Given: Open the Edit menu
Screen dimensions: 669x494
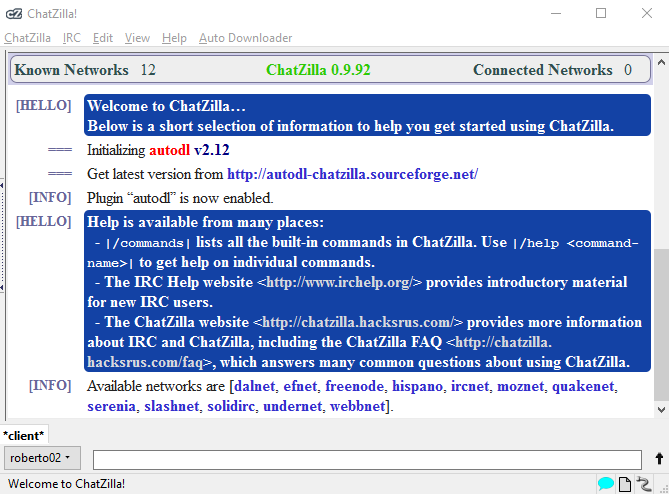Looking at the screenshot, I should pos(103,38).
